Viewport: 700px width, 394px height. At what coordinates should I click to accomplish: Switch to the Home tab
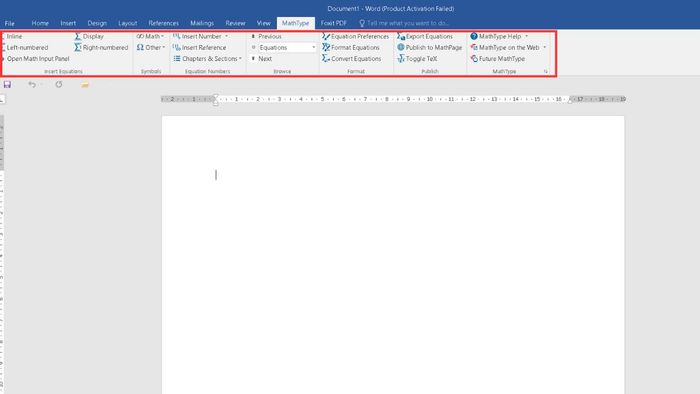pyautogui.click(x=40, y=23)
